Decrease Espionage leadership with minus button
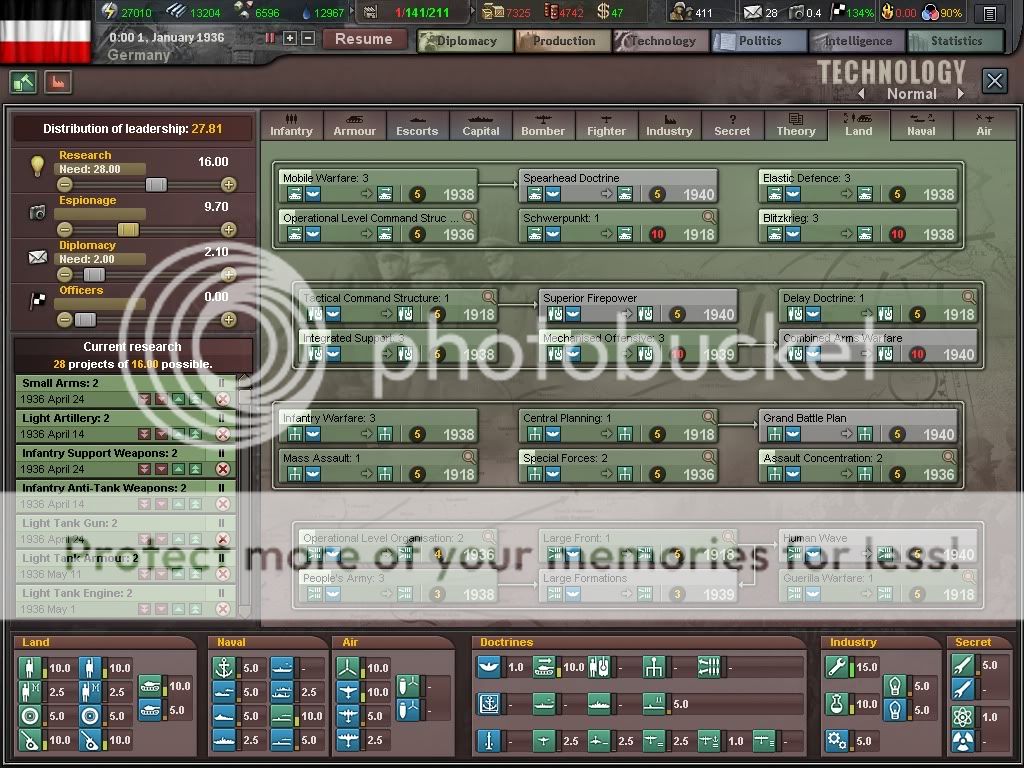 [x=65, y=230]
